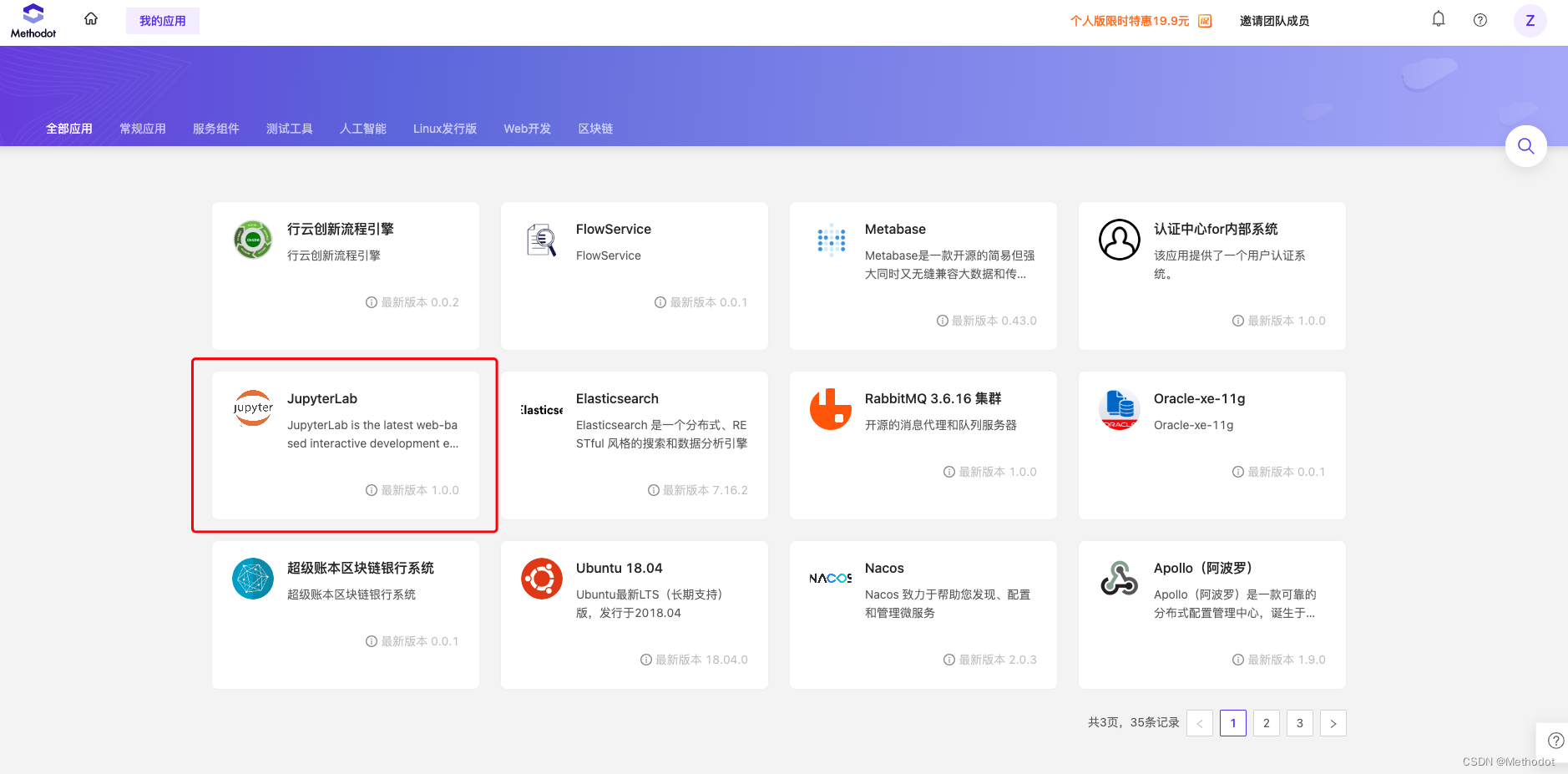
Task: Click 最新版本 1.9.0 on Apollo card
Action: (1287, 660)
